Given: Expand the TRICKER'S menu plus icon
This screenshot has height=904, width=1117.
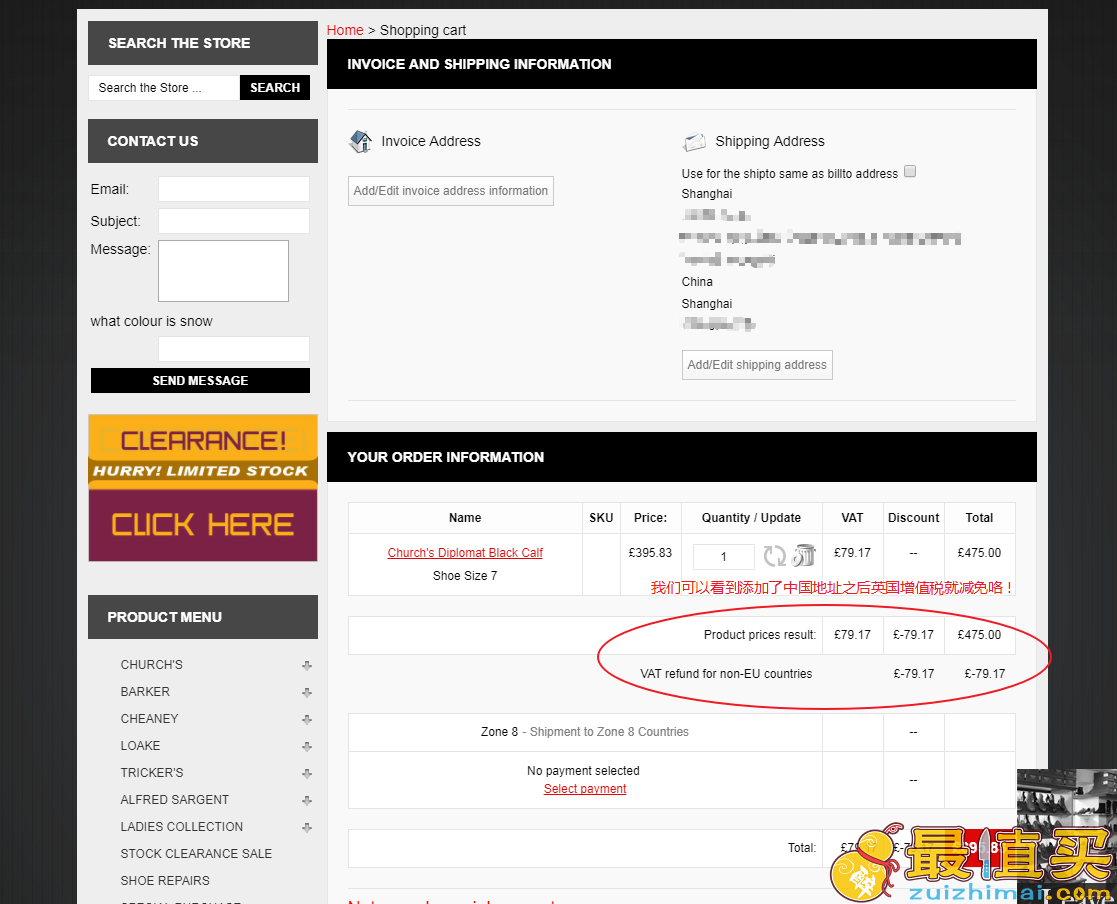Looking at the screenshot, I should click(307, 773).
